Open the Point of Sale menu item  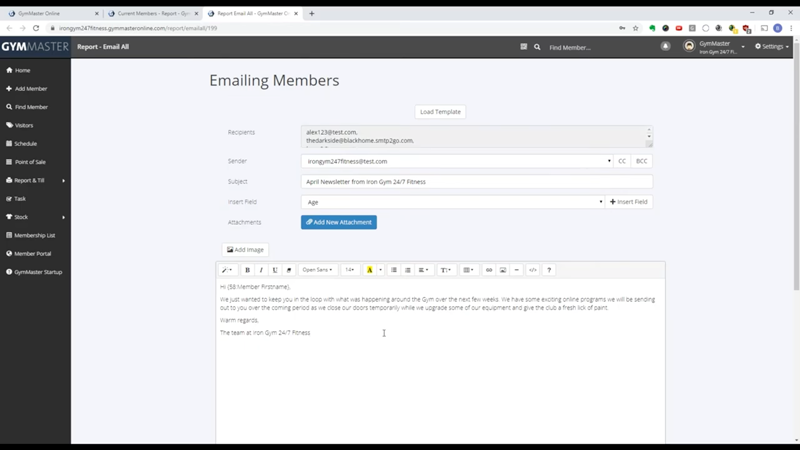point(30,162)
